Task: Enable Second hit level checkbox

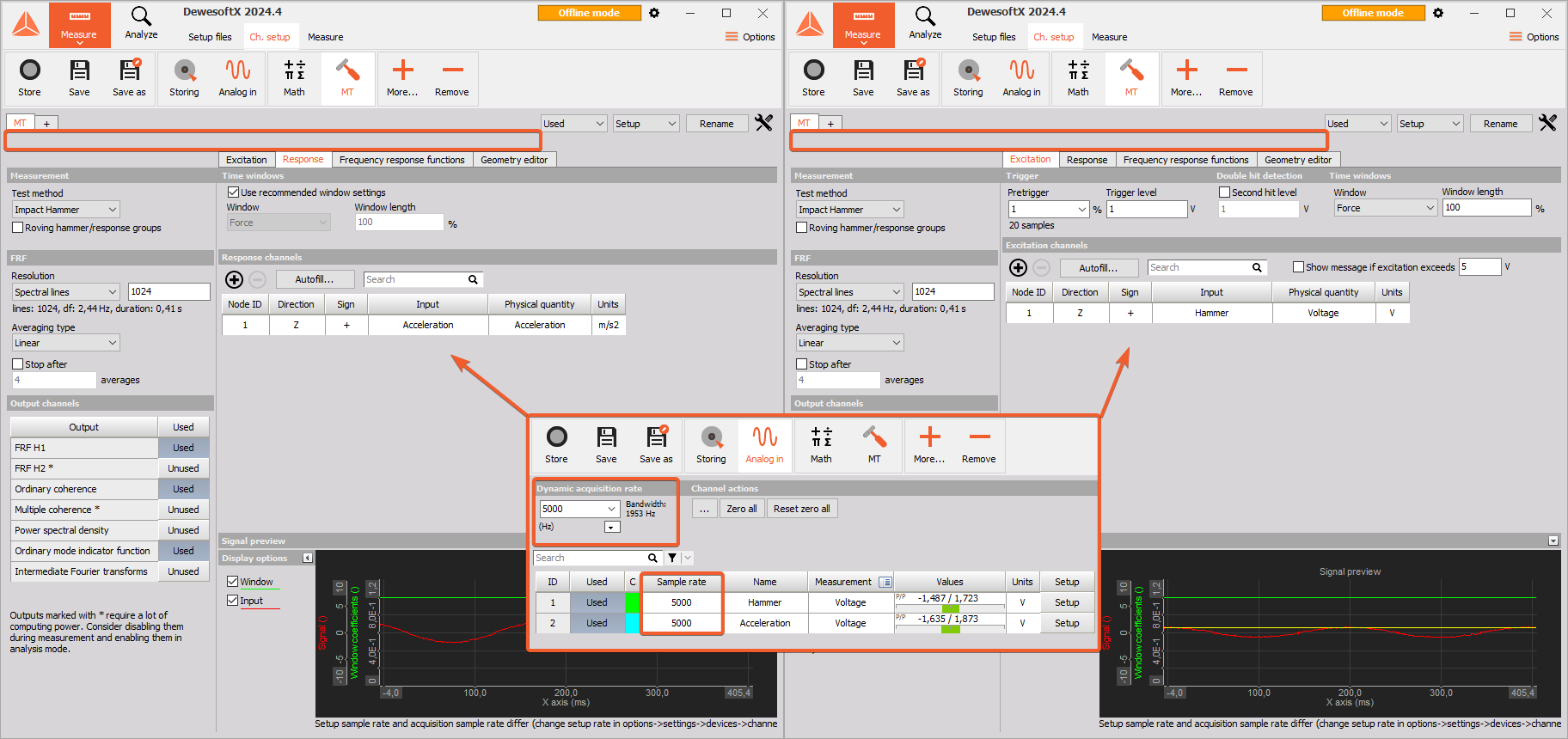Action: point(1224,192)
